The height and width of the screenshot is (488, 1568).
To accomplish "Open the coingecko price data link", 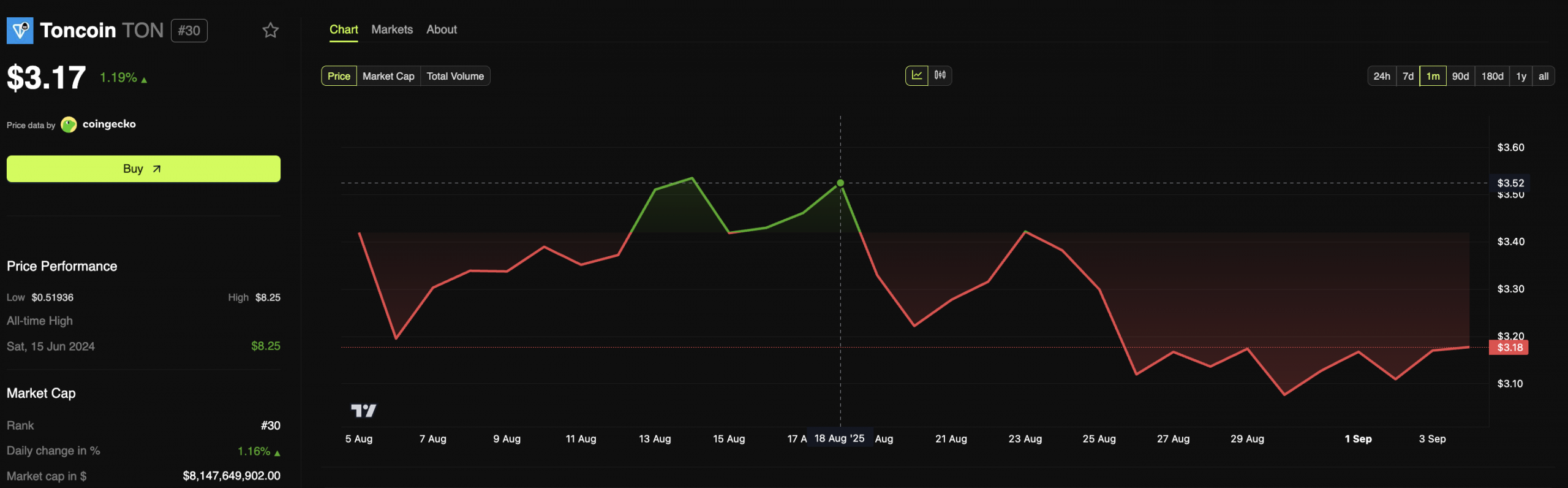I will pyautogui.click(x=109, y=124).
